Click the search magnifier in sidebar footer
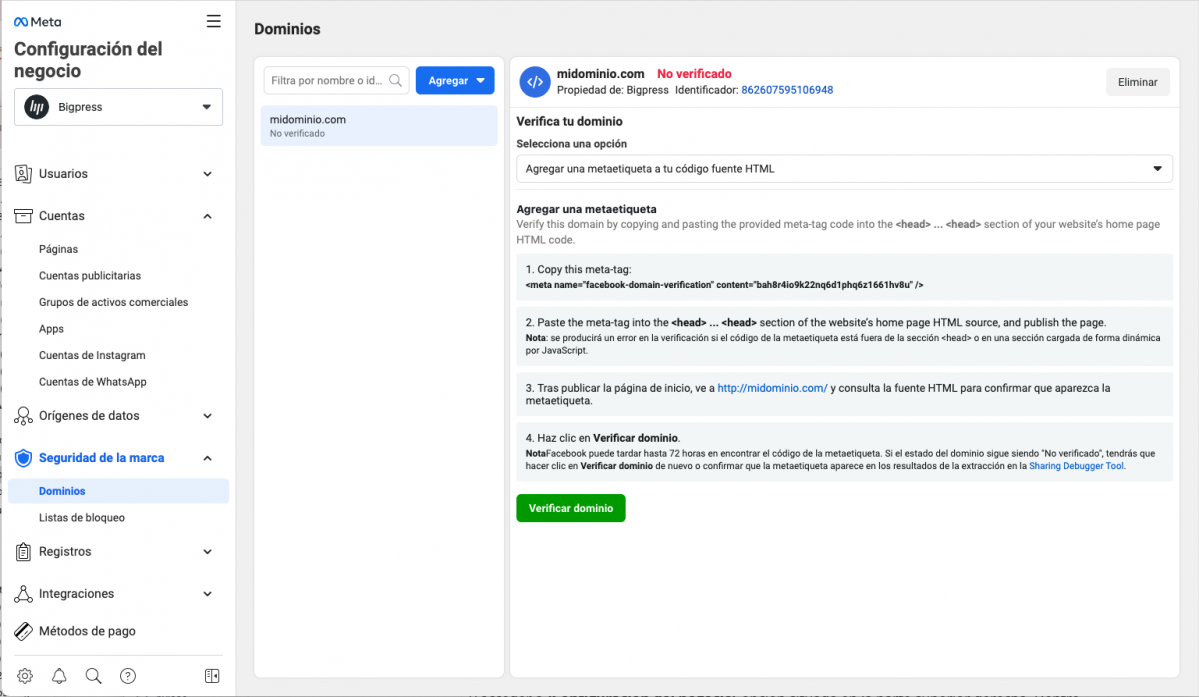 pos(93,676)
